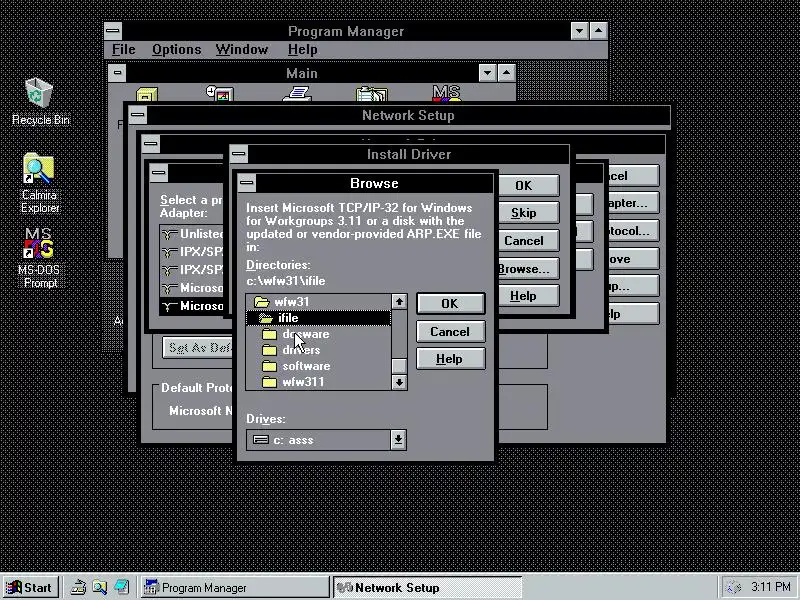Select the wfw311 folder in the directory list

coord(319,382)
